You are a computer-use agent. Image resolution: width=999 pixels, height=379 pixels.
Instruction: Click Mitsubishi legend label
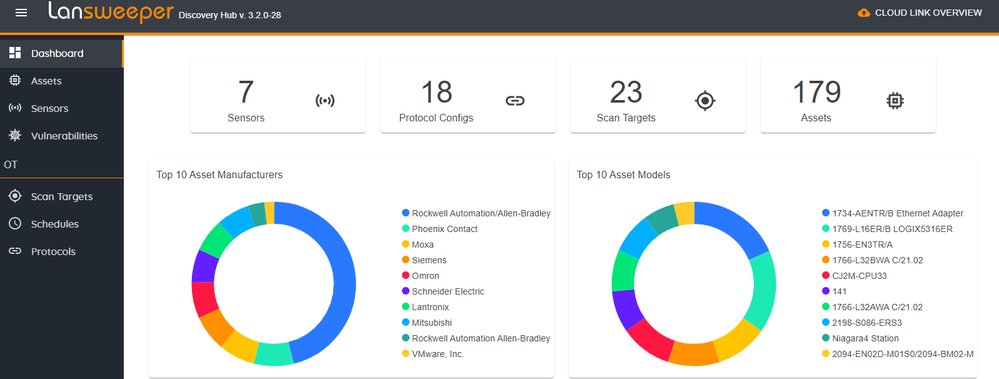(x=431, y=322)
